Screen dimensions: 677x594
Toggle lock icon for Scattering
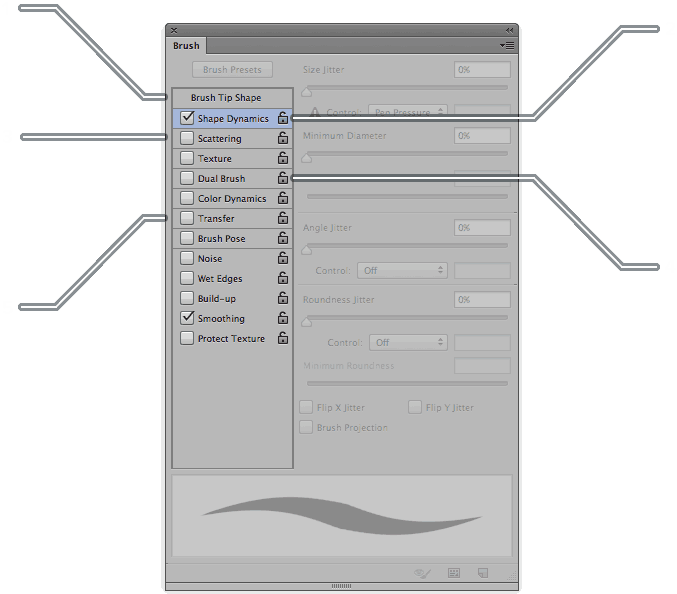coord(283,138)
